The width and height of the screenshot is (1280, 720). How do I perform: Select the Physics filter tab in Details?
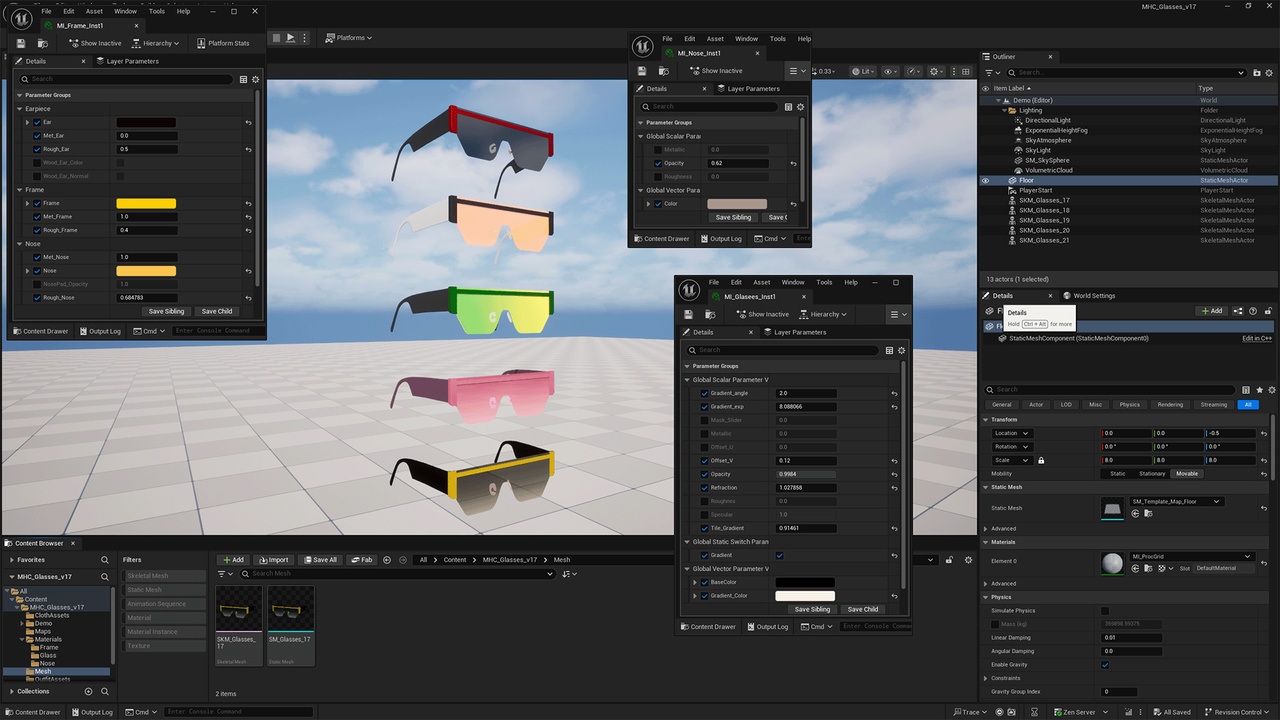point(1129,405)
